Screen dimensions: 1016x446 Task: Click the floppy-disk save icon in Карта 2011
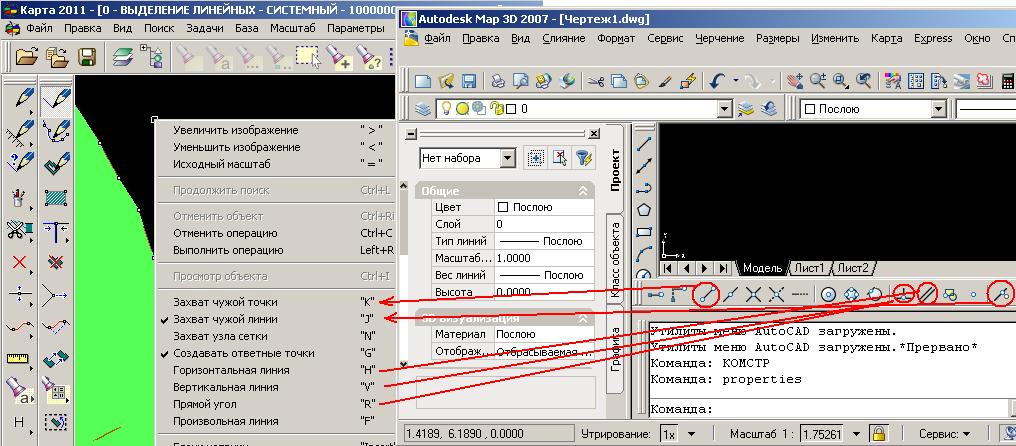[87, 57]
